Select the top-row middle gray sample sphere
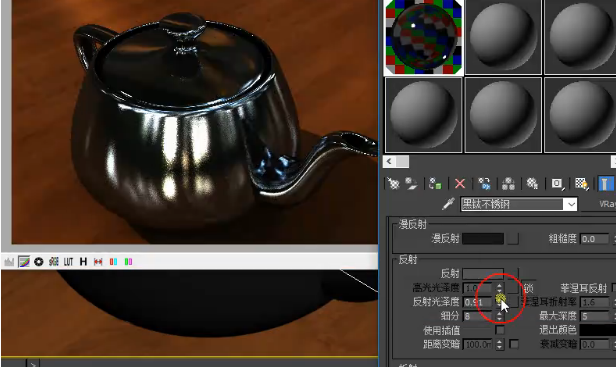This screenshot has height=367, width=616. pyautogui.click(x=503, y=37)
